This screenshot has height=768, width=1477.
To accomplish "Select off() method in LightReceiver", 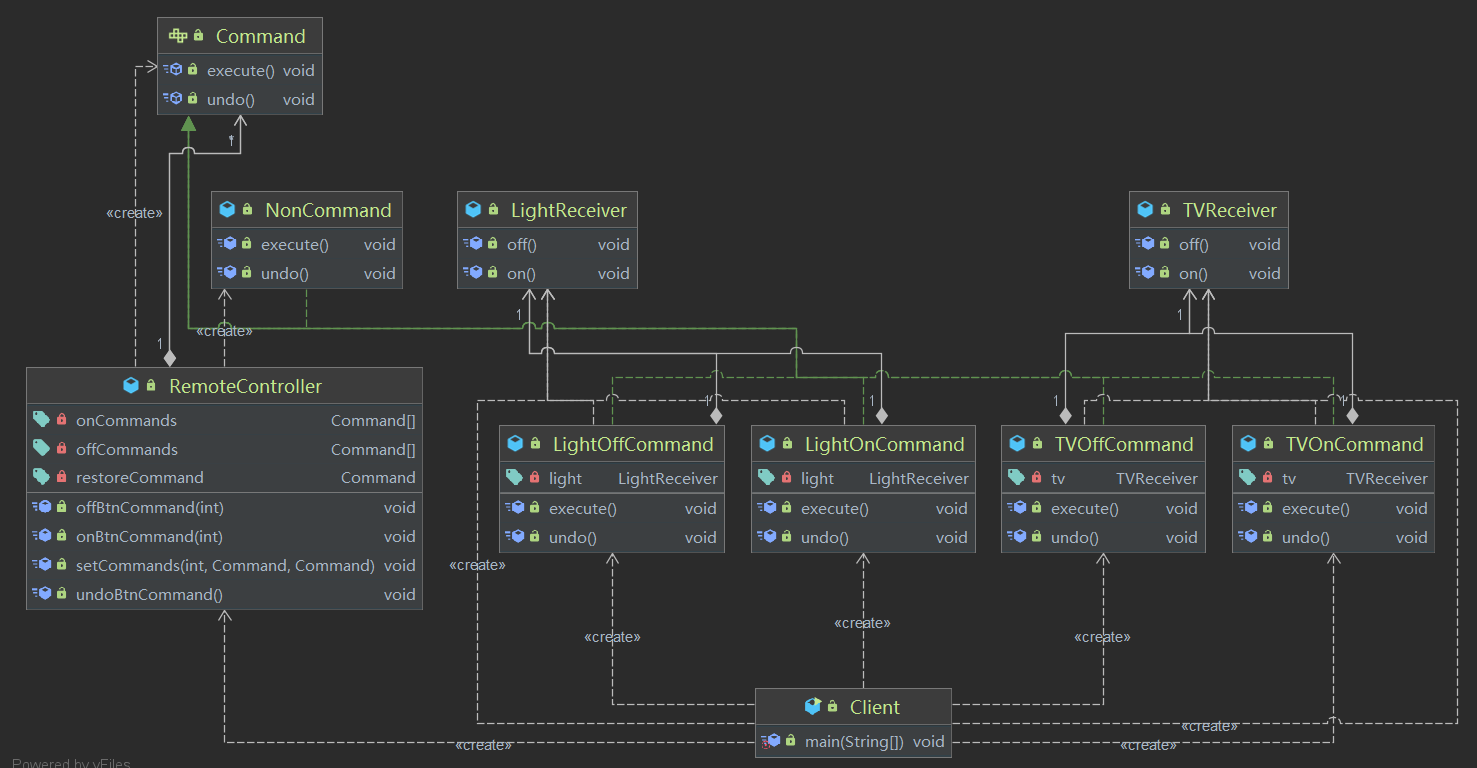I will [x=546, y=244].
